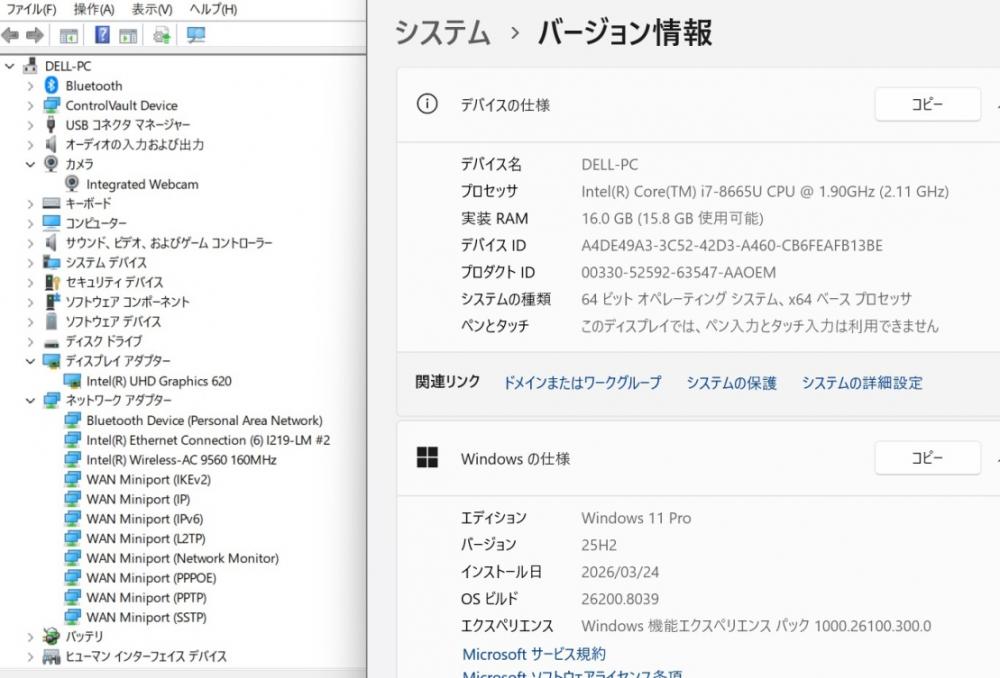Select サウンド、ビデオ、およびゲーム コントローラー category
Viewport: 1000px width, 678px height.
point(169,243)
